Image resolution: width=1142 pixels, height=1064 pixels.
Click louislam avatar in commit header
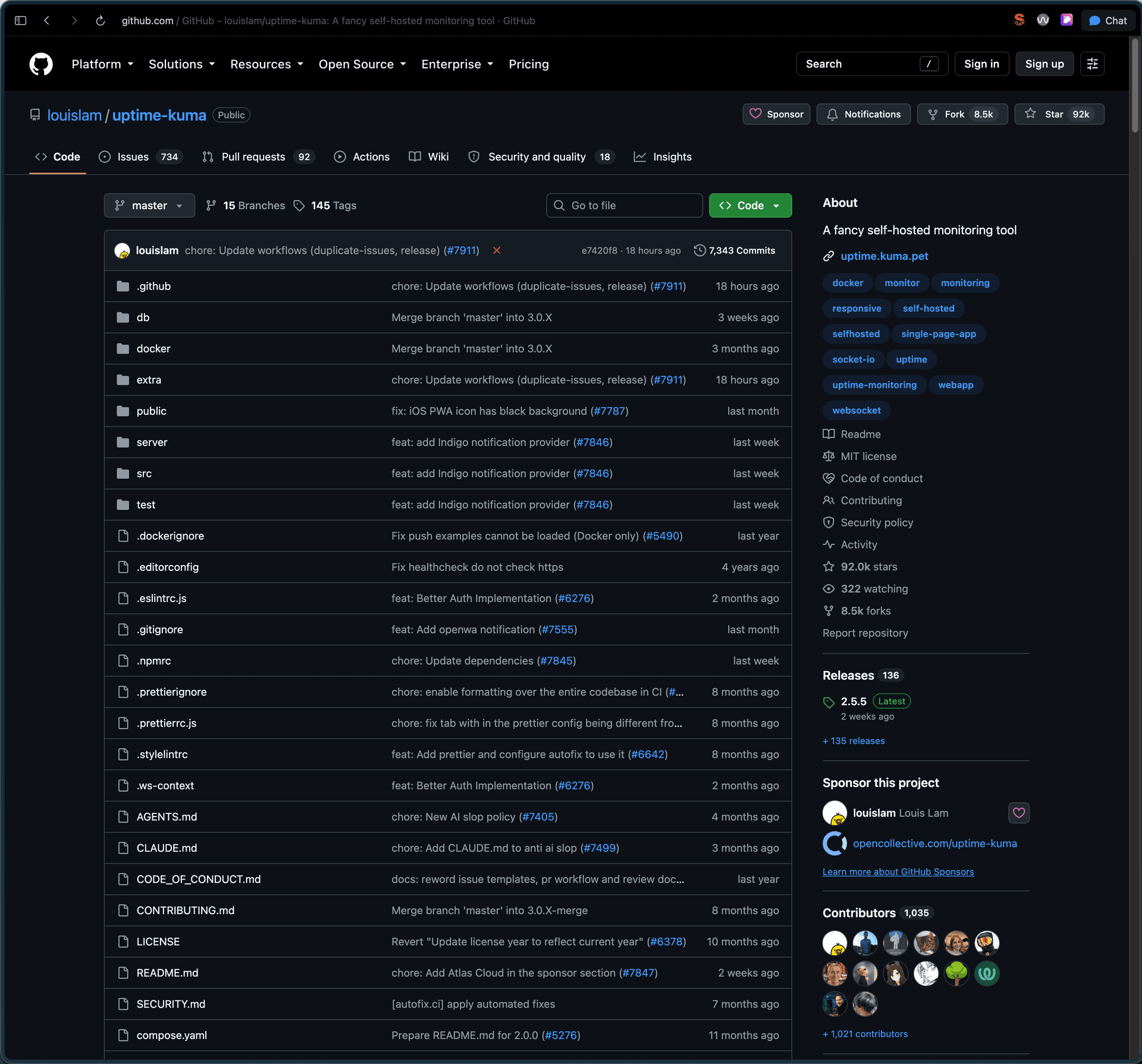(x=123, y=251)
